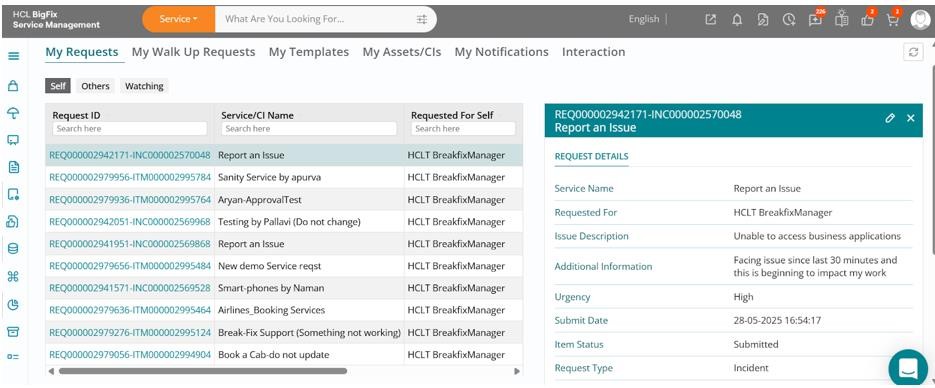Click the refresh icon below the header

(x=913, y=52)
